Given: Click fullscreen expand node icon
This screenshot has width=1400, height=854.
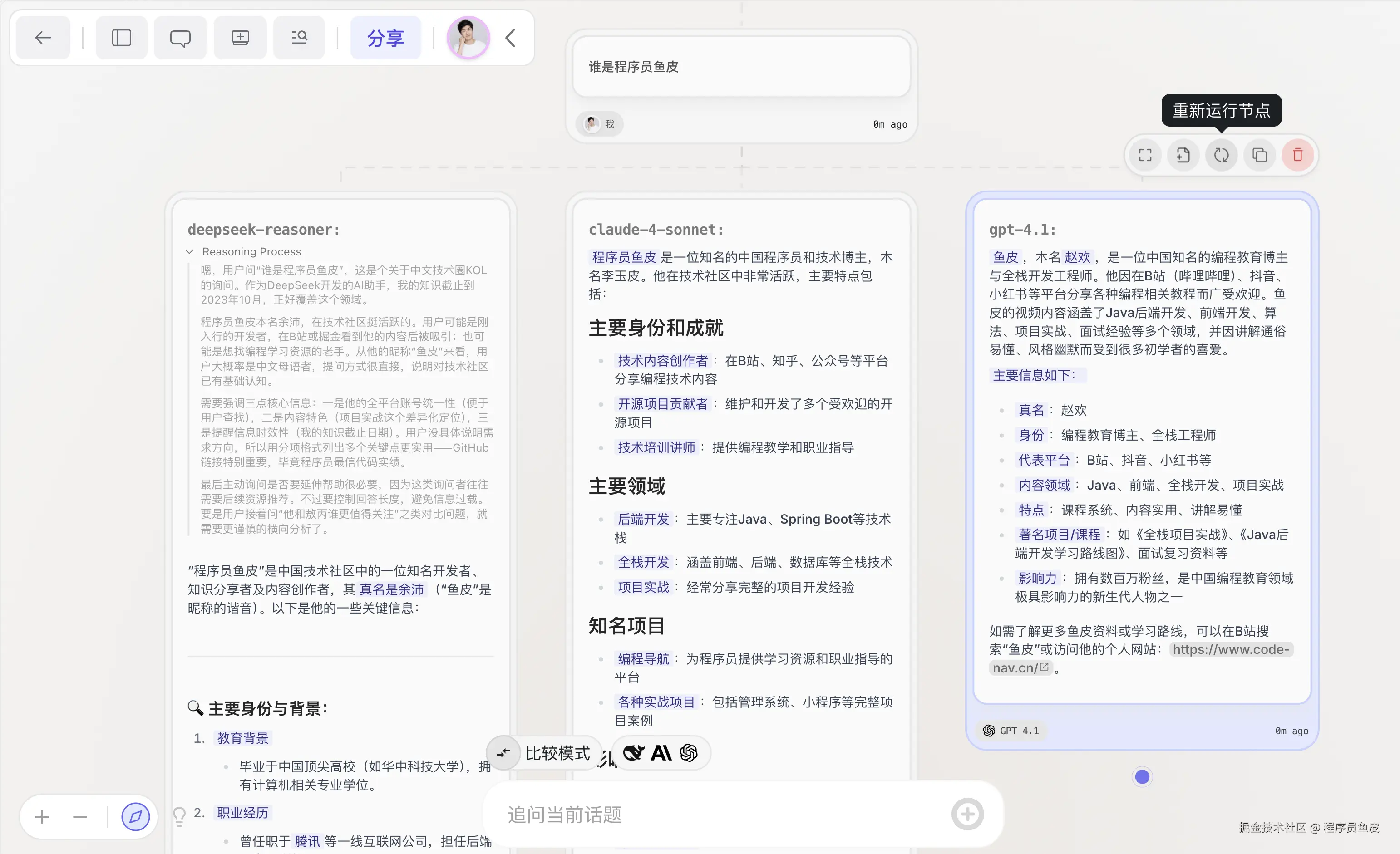Looking at the screenshot, I should click(1145, 155).
